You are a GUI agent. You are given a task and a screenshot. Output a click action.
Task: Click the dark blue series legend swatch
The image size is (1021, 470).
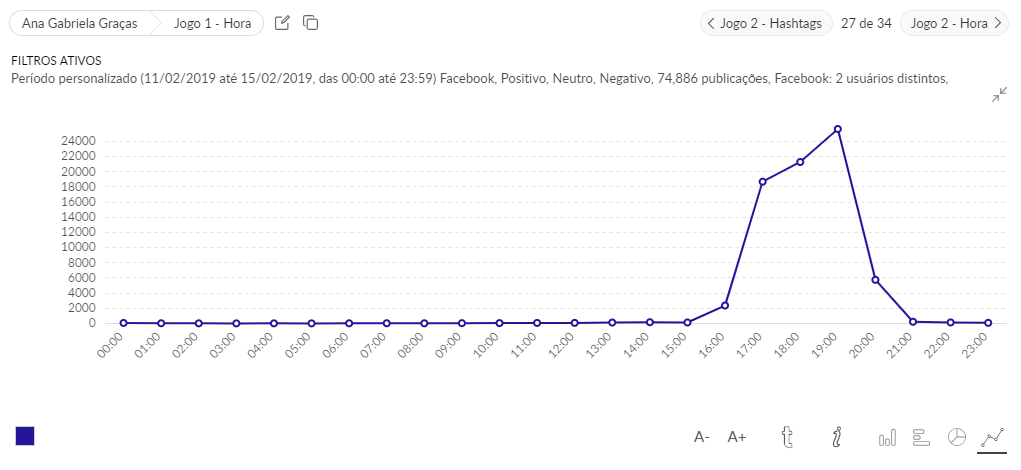click(25, 436)
